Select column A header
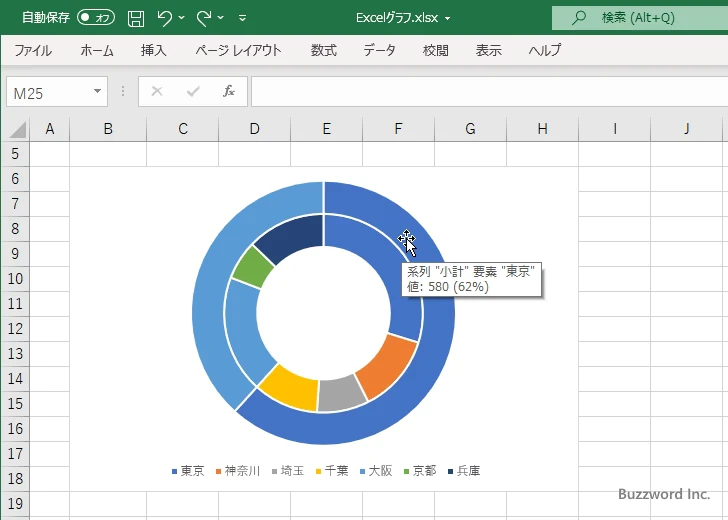 [x=50, y=129]
